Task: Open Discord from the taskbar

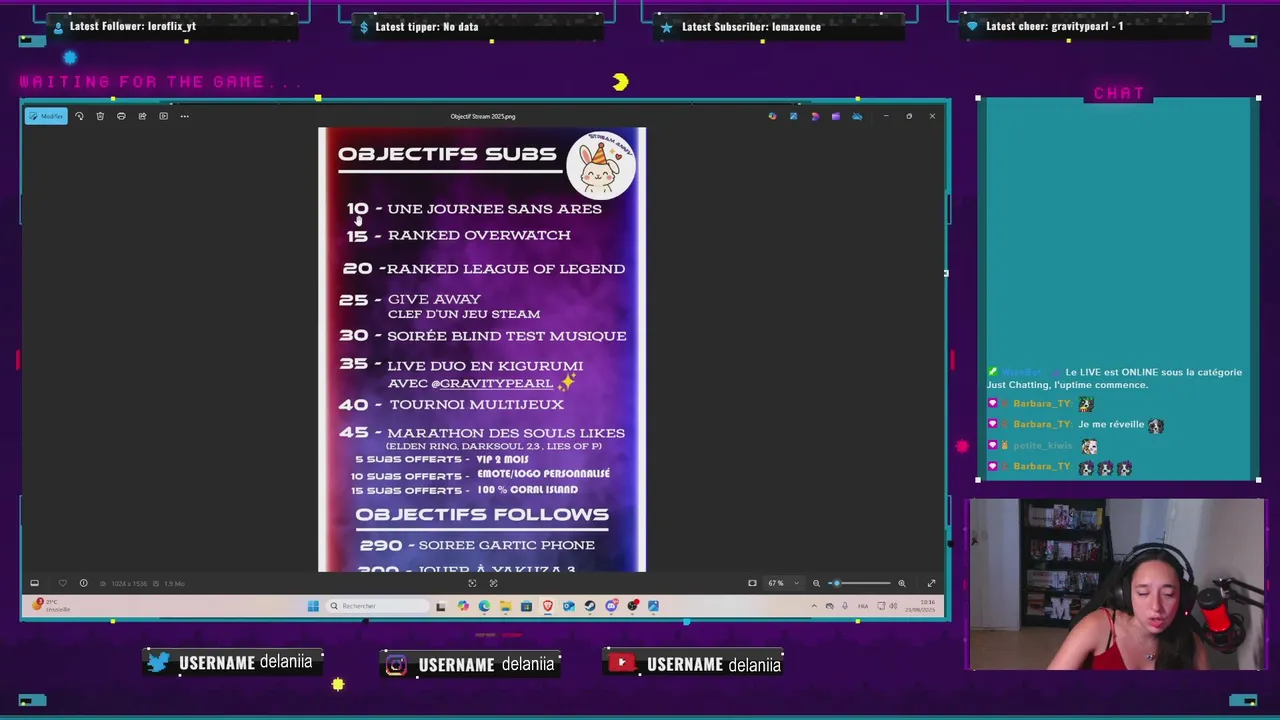Action: pyautogui.click(x=611, y=606)
